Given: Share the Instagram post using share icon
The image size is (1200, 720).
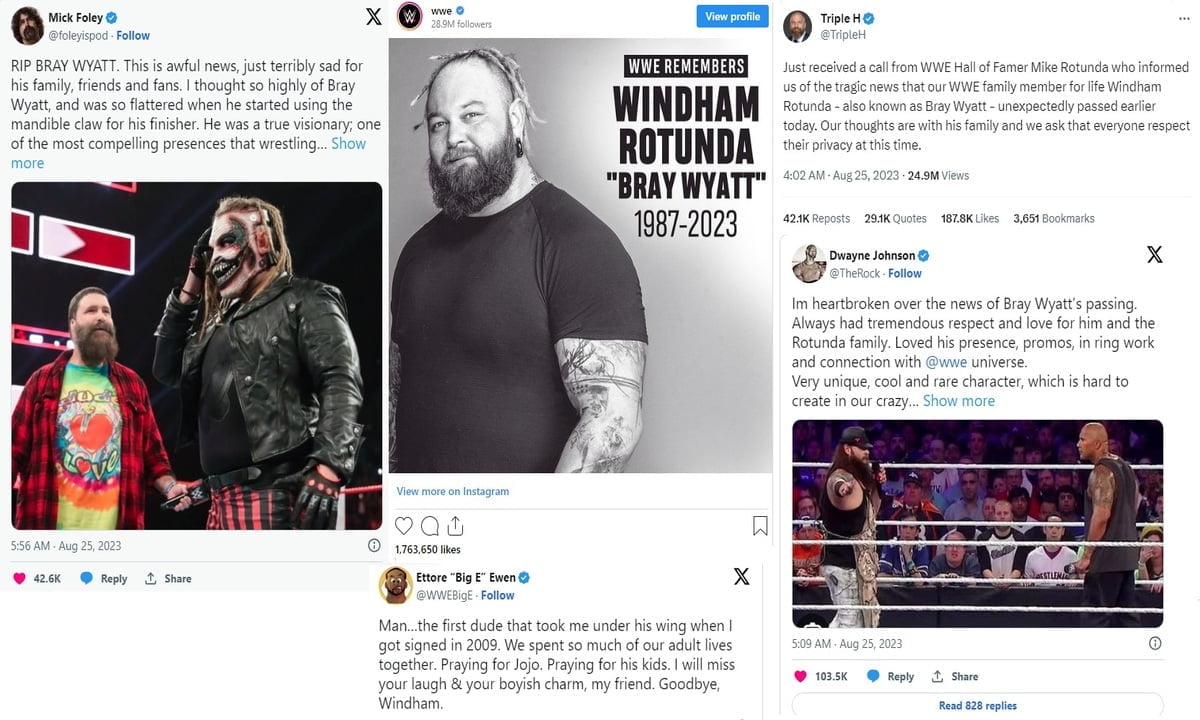Looking at the screenshot, I should pyautogui.click(x=455, y=525).
